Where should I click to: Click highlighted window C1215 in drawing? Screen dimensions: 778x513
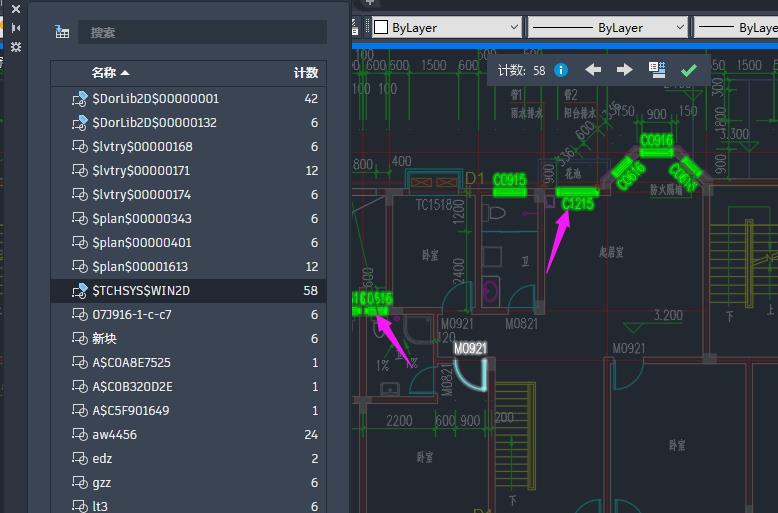[578, 197]
